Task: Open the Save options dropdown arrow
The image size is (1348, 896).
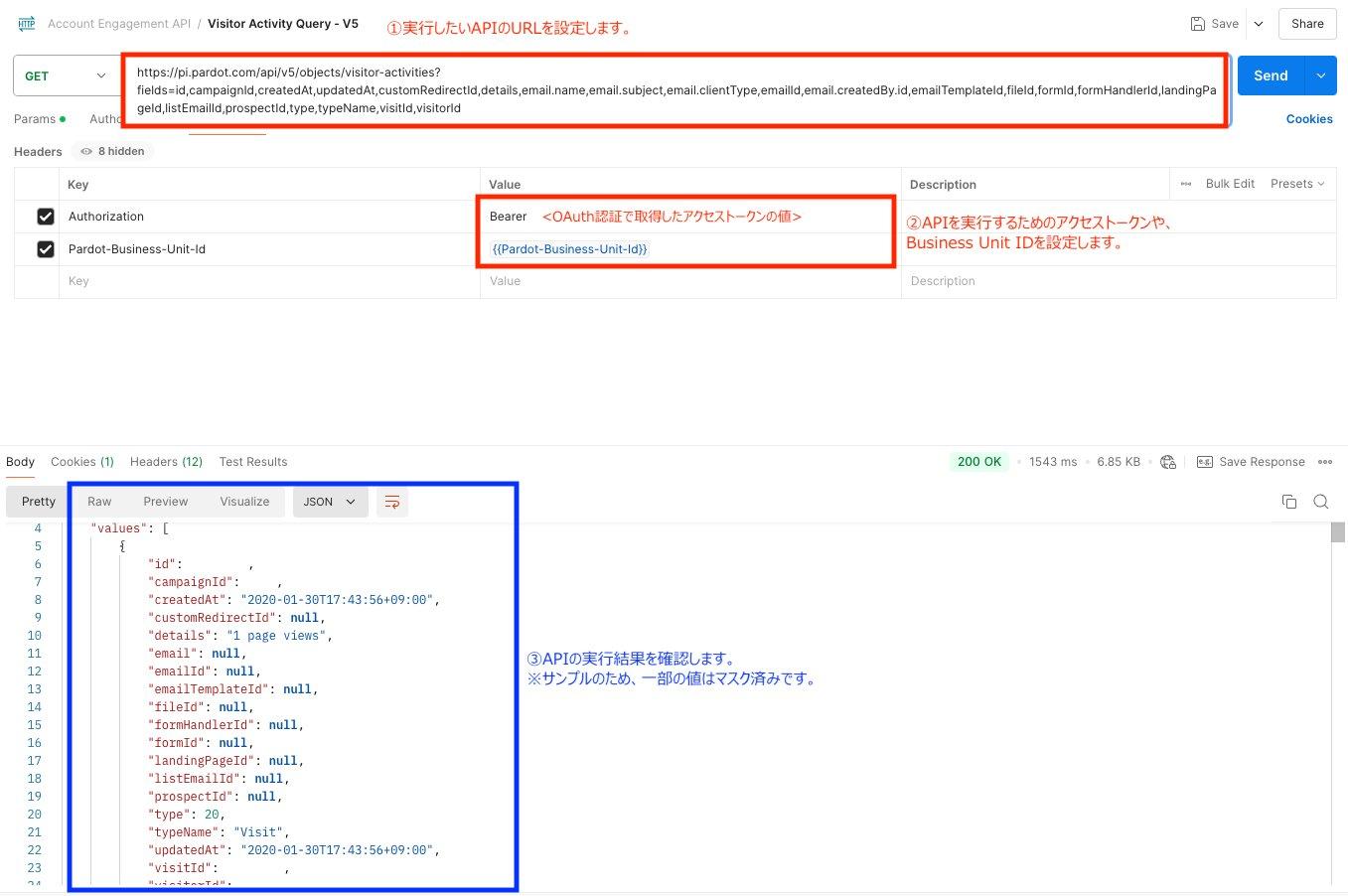Action: tap(1259, 24)
